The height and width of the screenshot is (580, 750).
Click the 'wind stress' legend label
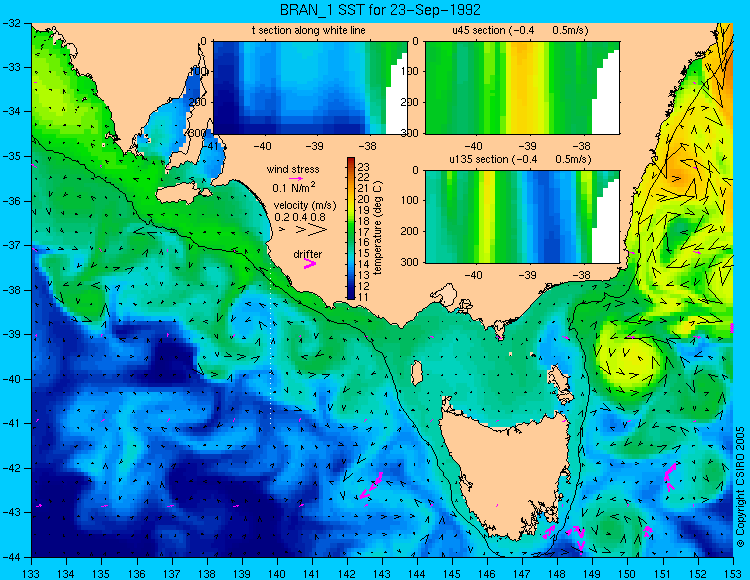coord(293,169)
